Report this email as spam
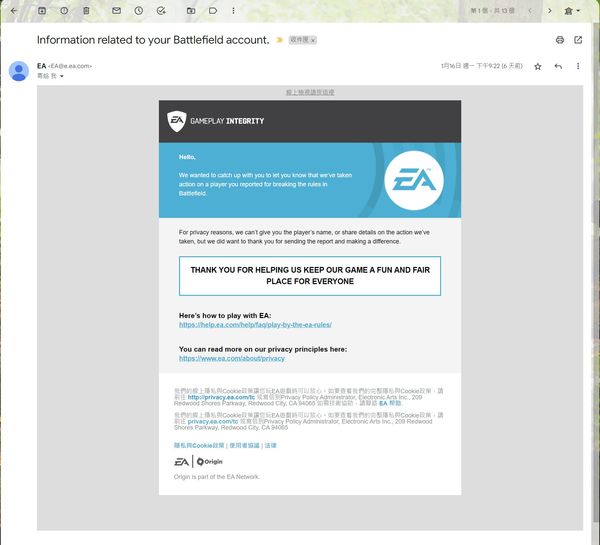600x545 pixels. coord(64,10)
